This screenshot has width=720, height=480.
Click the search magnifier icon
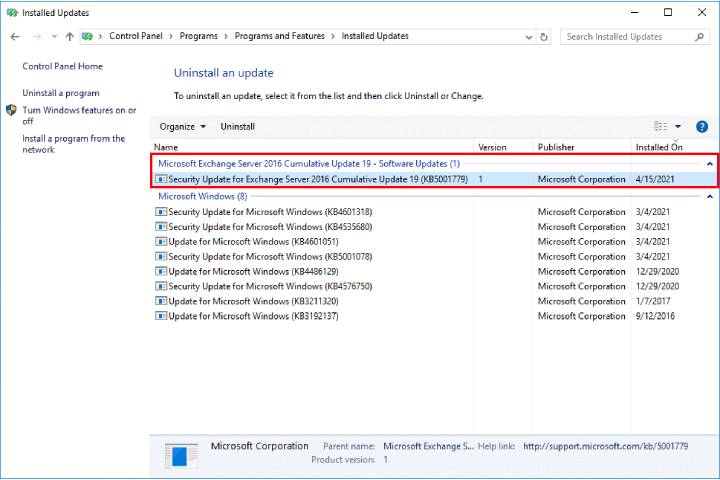click(699, 37)
